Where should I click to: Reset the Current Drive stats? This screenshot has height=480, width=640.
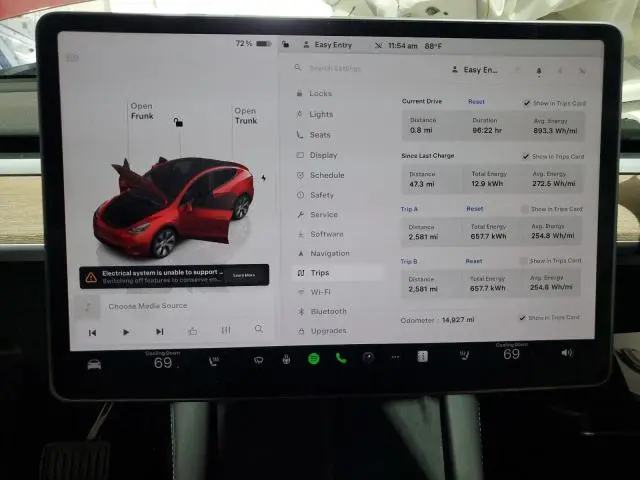[476, 102]
